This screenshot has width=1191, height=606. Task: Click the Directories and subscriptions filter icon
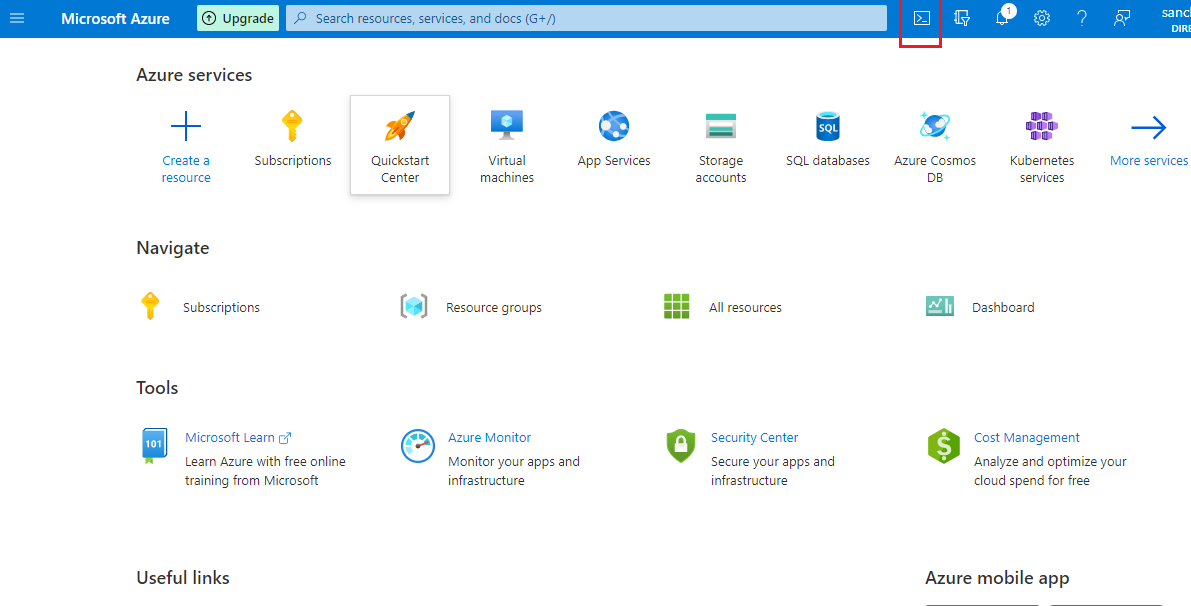point(962,18)
